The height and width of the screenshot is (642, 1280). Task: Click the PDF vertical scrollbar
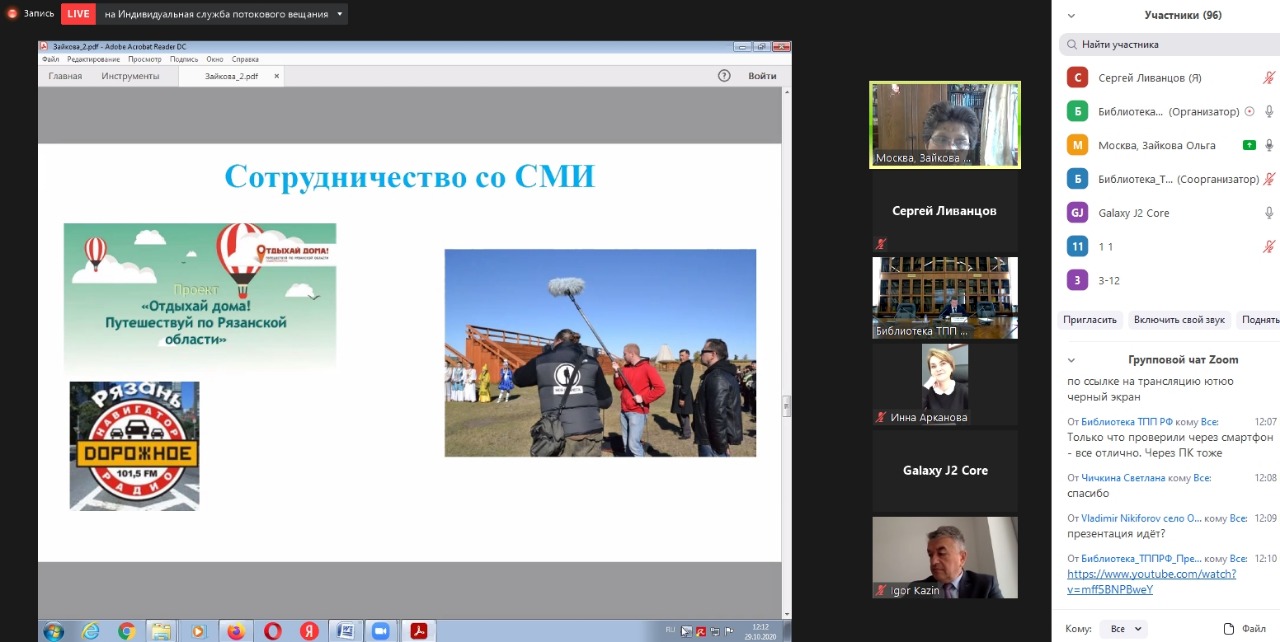click(786, 405)
